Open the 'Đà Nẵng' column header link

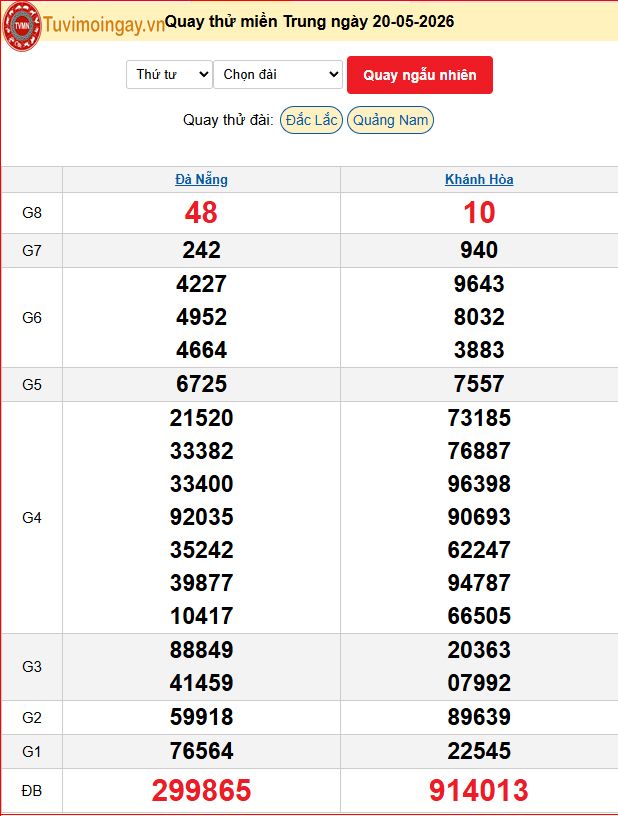click(x=201, y=180)
